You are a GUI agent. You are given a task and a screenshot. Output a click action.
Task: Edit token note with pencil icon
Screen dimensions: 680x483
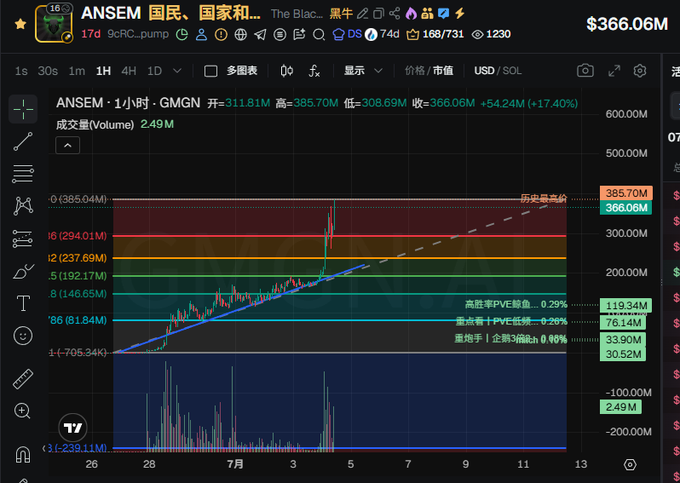coord(362,14)
